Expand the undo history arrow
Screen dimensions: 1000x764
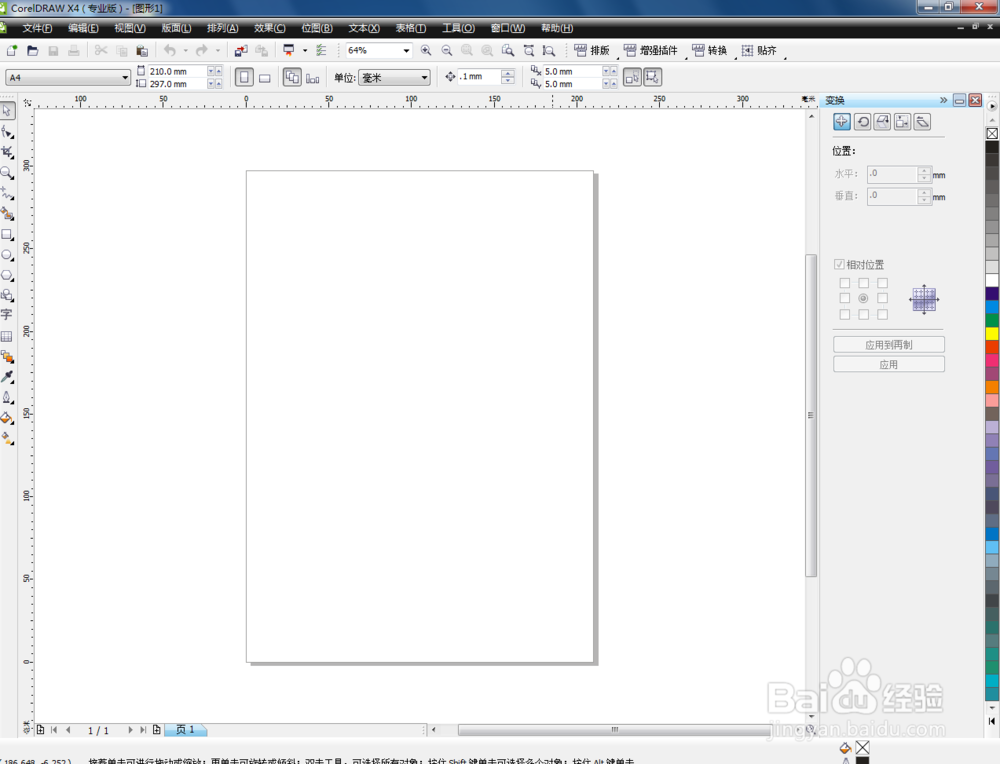pyautogui.click(x=186, y=50)
